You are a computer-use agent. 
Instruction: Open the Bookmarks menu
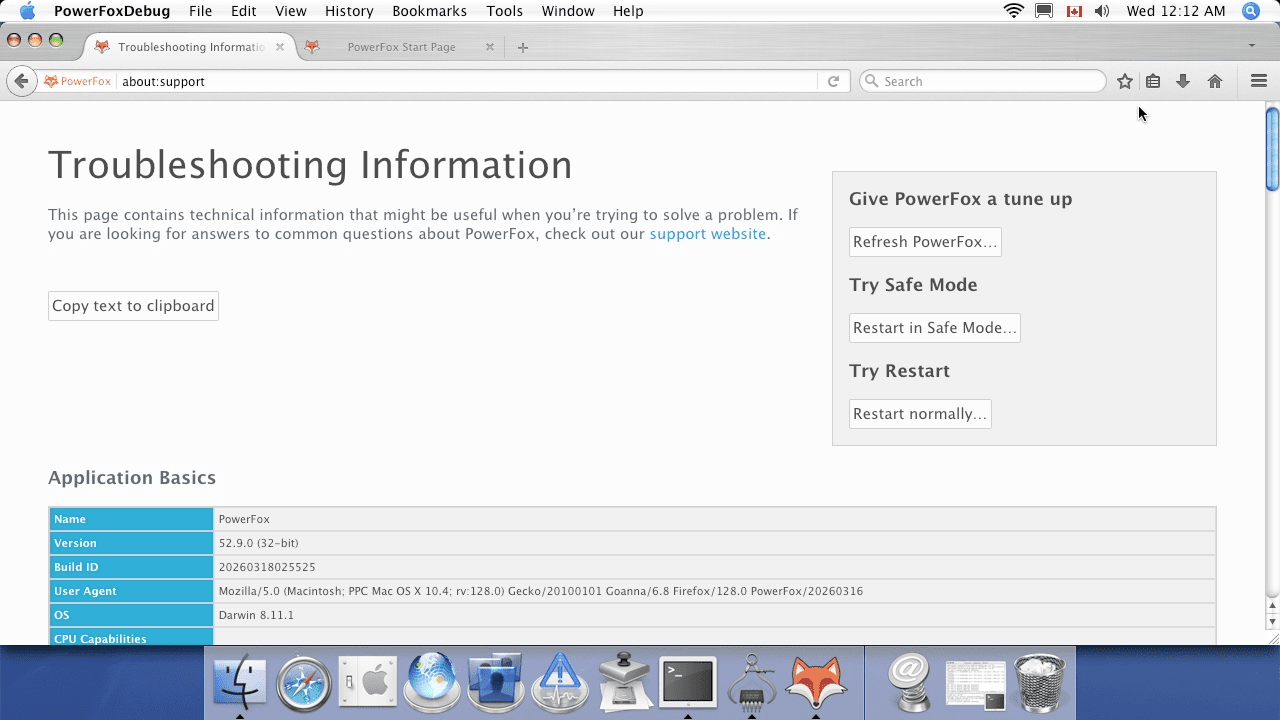(429, 11)
